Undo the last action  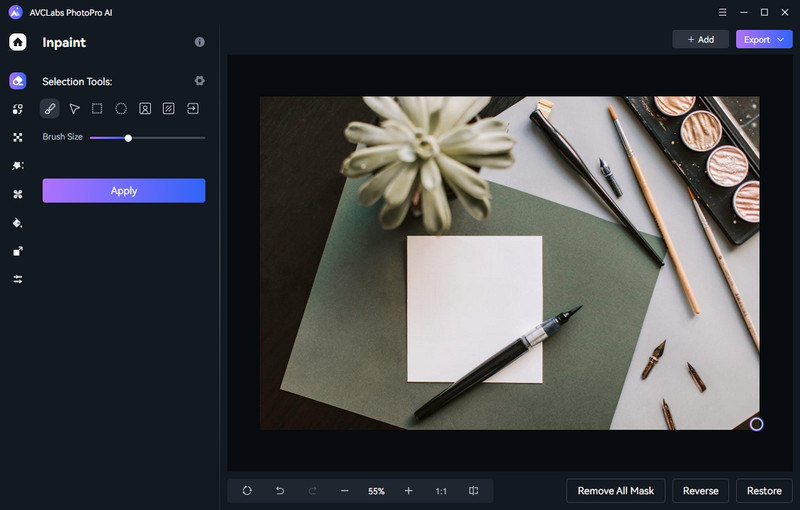coord(280,491)
